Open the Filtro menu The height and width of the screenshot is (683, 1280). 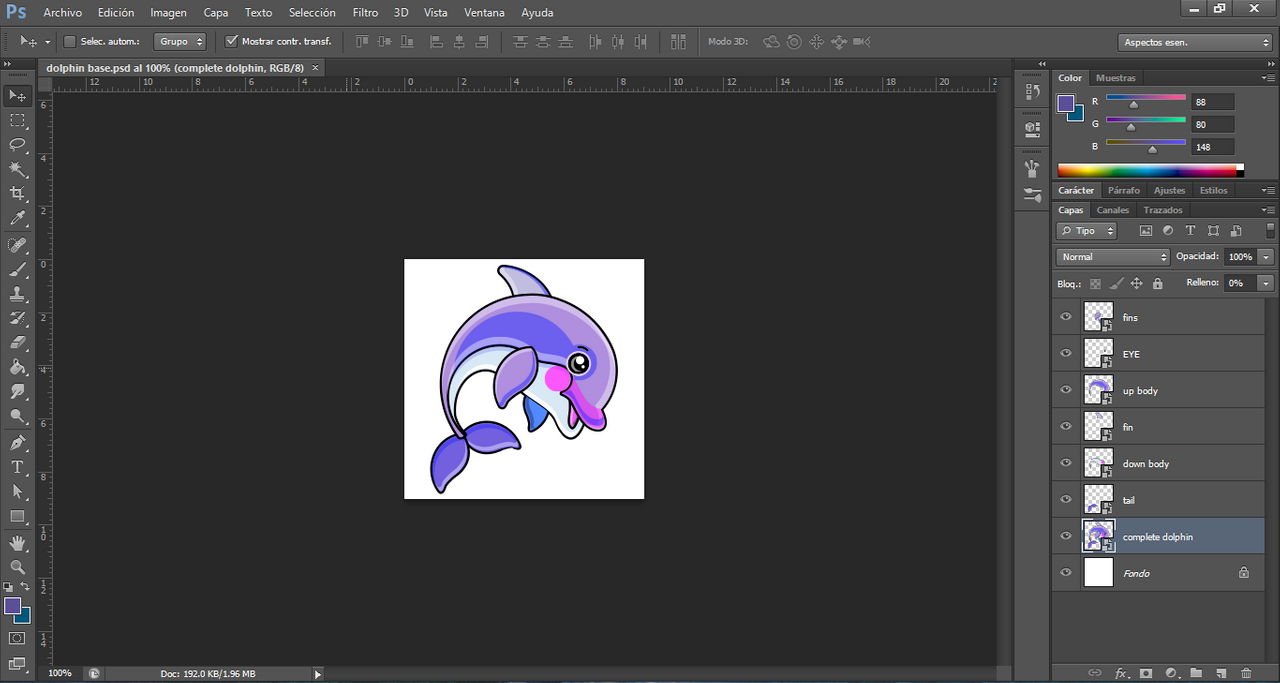tap(365, 13)
